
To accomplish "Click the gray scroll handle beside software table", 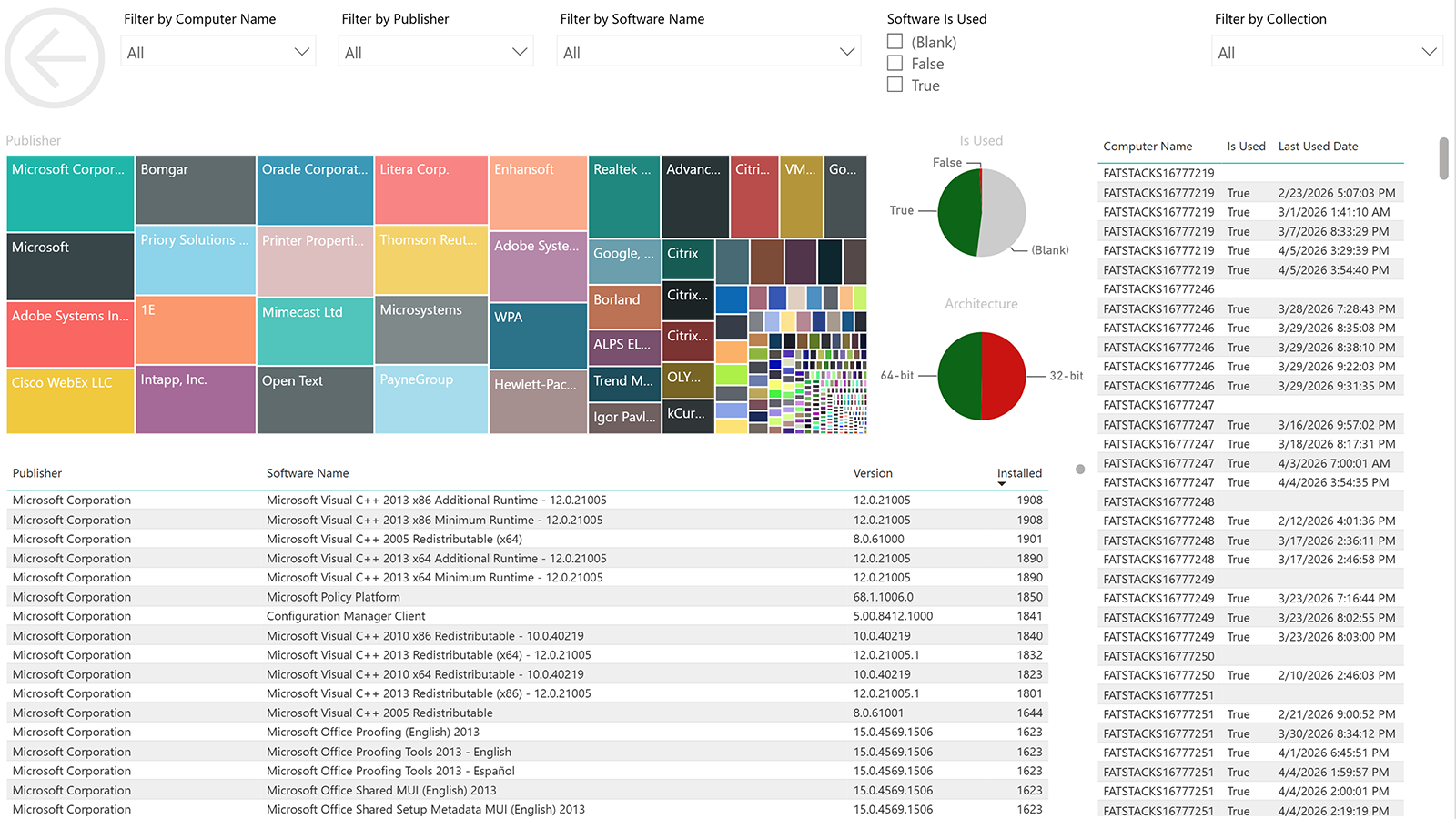I will pyautogui.click(x=1080, y=470).
